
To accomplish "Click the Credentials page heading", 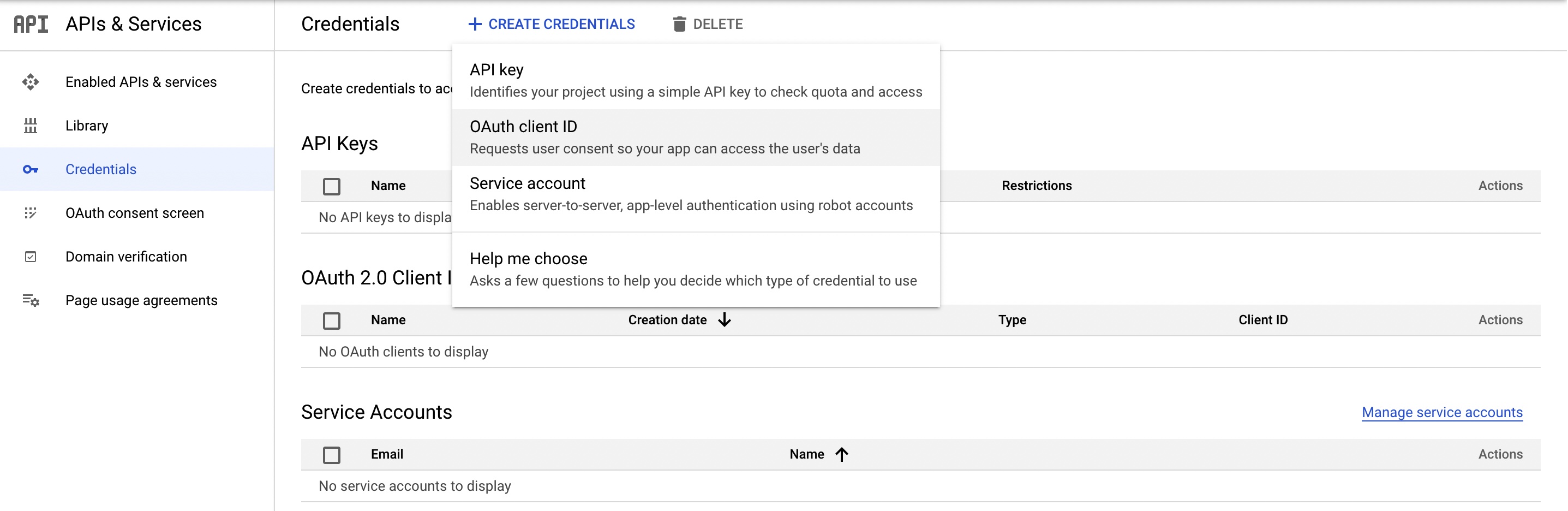I will 350,24.
